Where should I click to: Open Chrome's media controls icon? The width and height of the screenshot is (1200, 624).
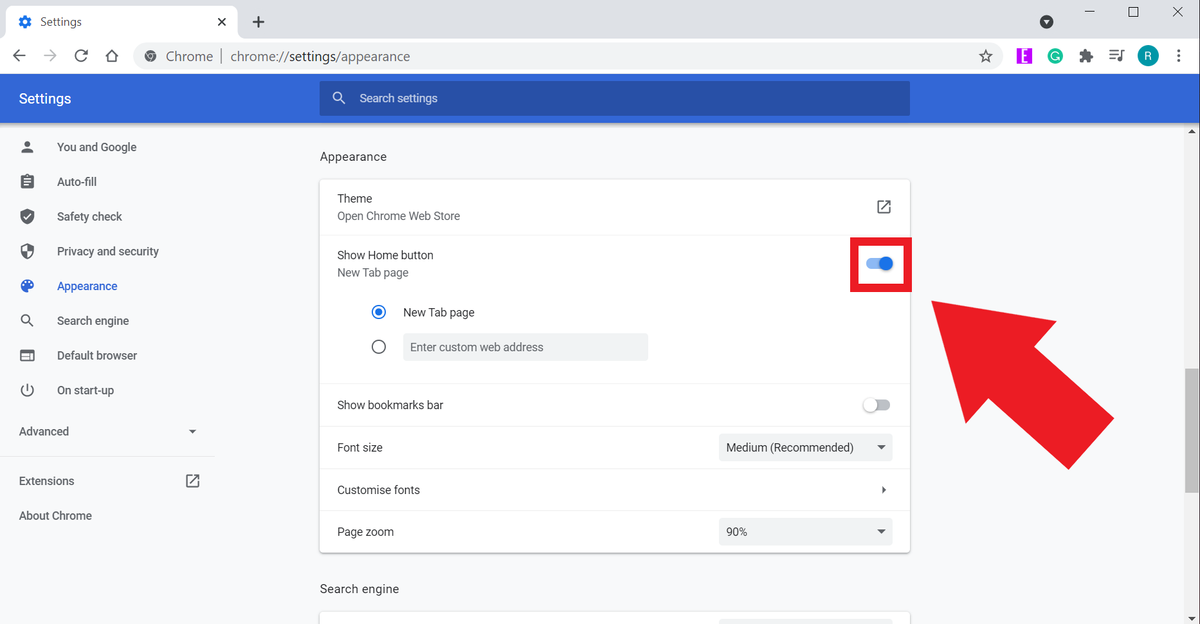point(1117,56)
